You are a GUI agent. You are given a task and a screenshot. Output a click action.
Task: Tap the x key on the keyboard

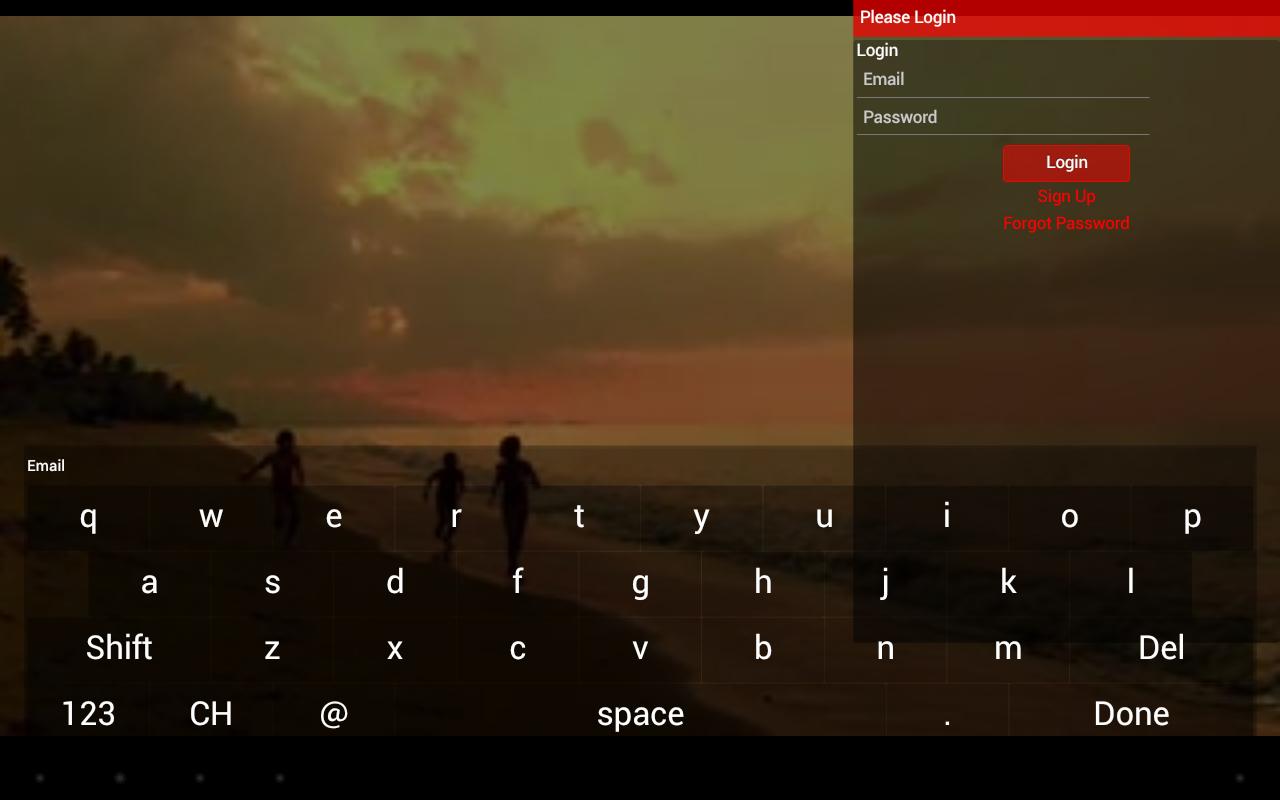point(395,648)
